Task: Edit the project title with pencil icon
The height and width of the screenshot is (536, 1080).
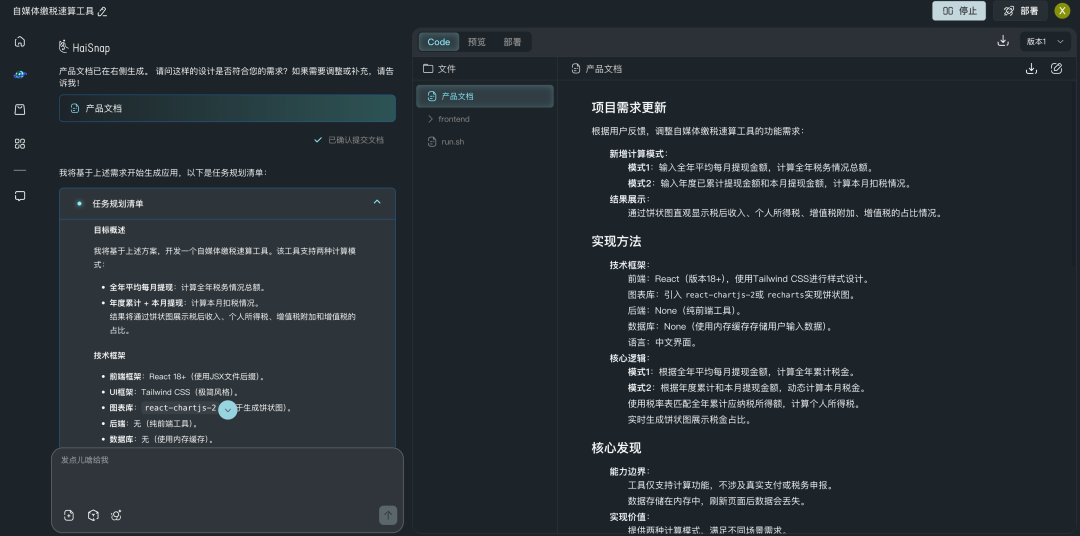Action: click(x=103, y=12)
